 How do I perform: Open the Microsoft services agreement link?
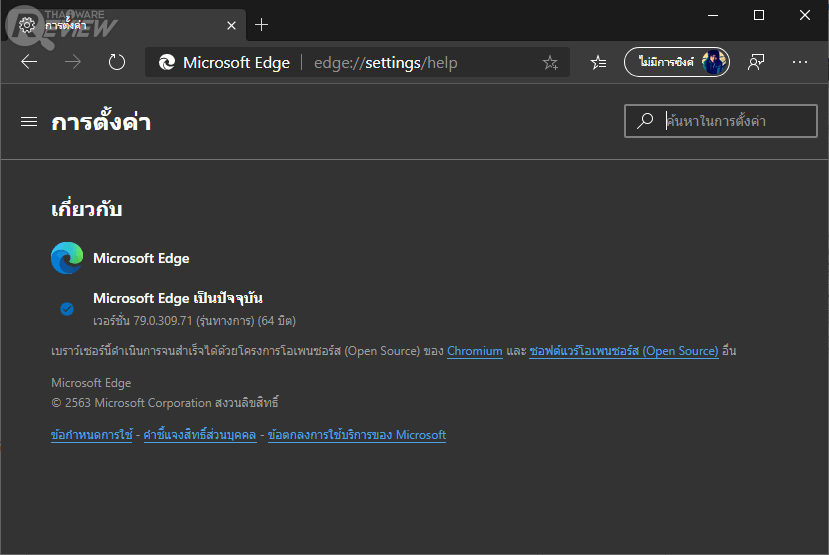357,435
